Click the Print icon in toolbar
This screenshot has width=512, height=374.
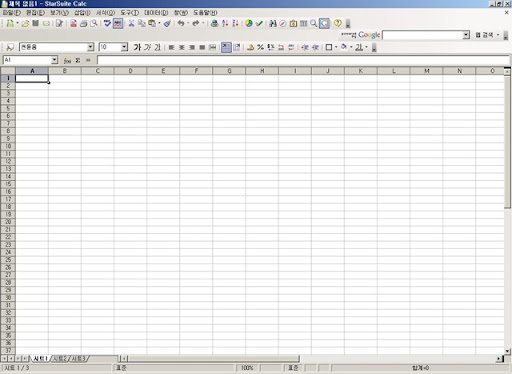(84, 23)
